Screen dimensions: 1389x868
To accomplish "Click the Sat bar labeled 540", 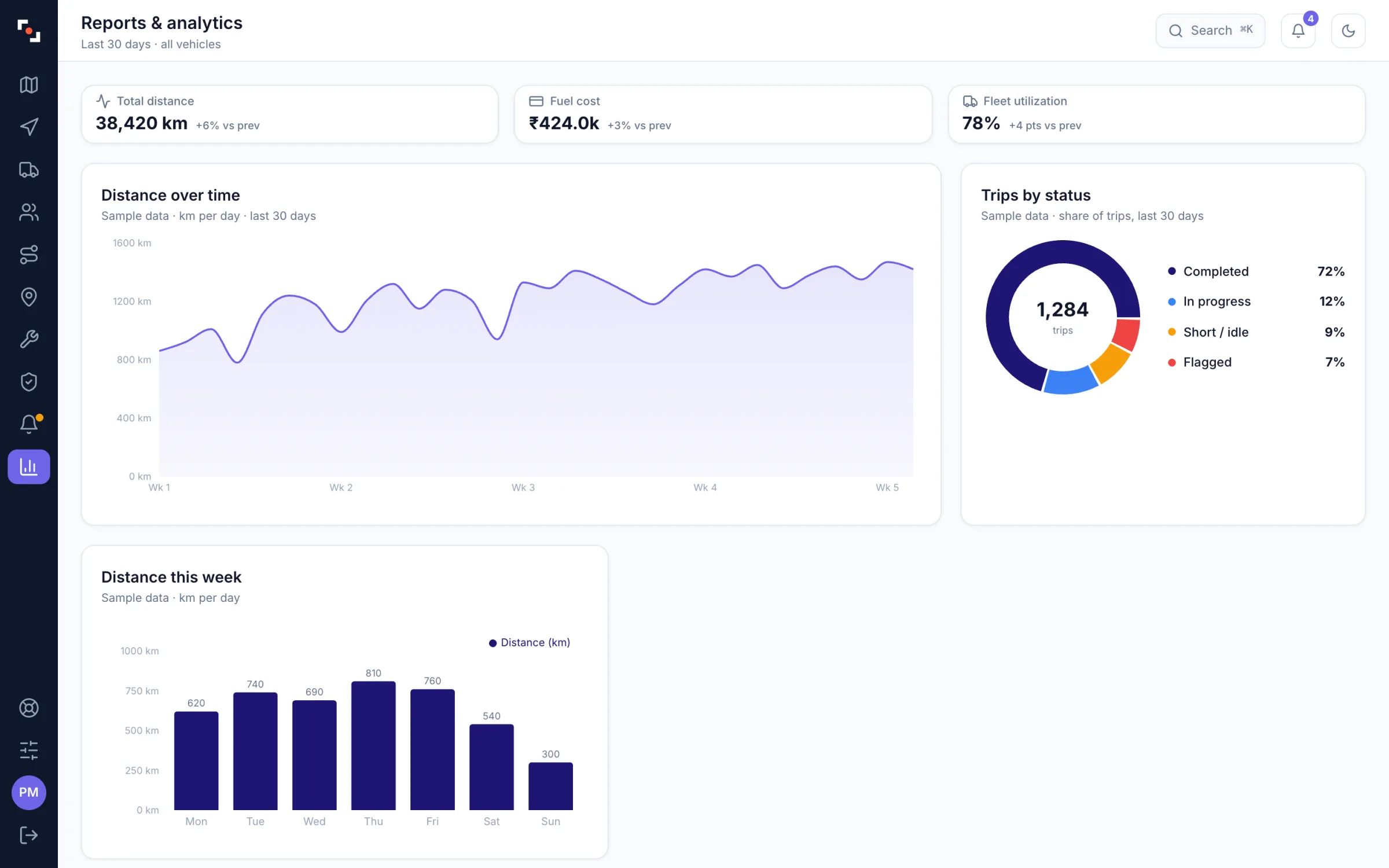I will [491, 767].
